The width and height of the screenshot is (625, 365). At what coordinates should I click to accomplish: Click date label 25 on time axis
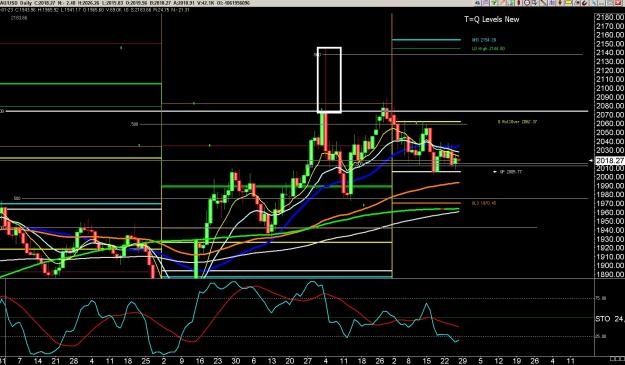point(146,361)
